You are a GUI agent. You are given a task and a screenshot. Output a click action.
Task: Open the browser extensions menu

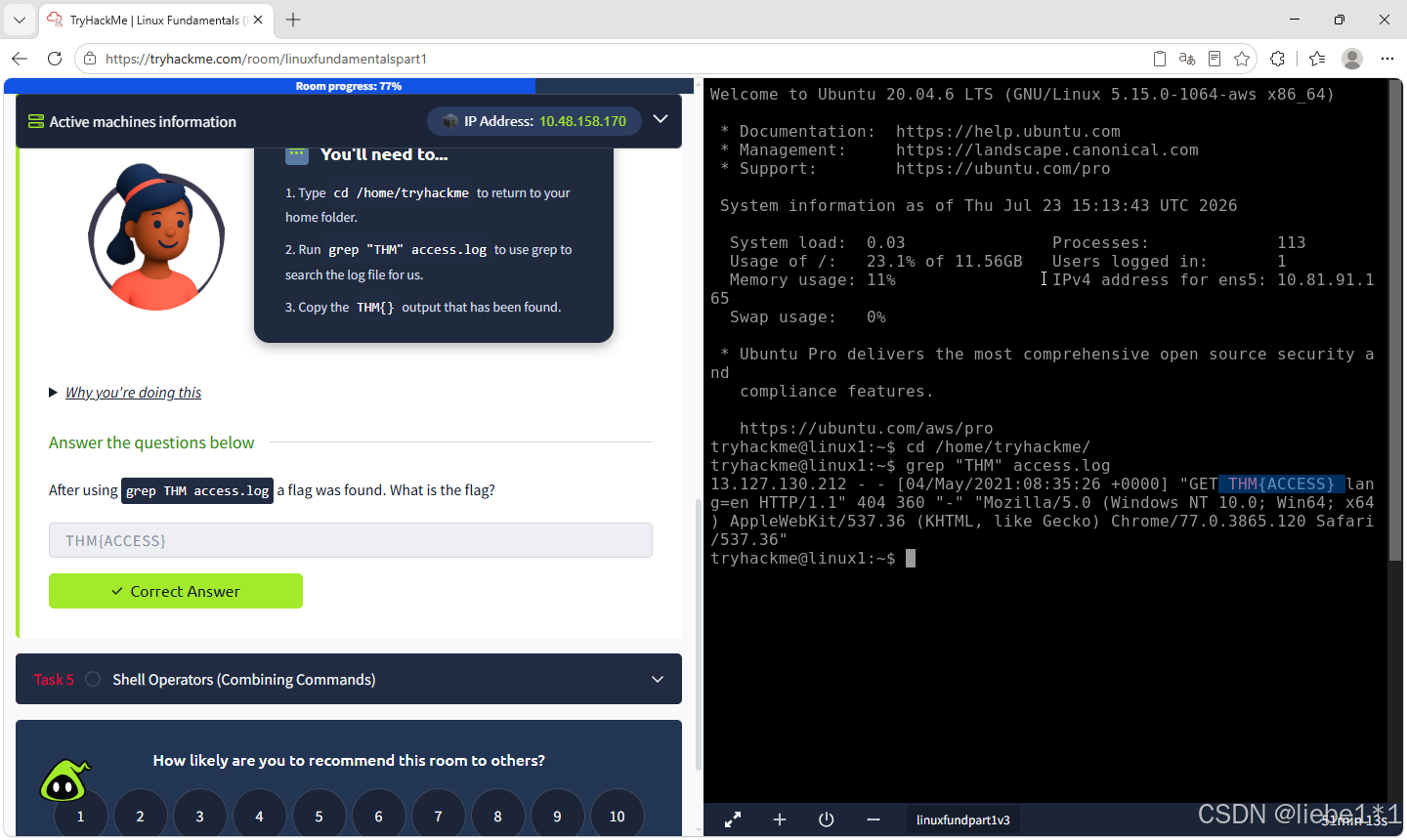tap(1277, 59)
